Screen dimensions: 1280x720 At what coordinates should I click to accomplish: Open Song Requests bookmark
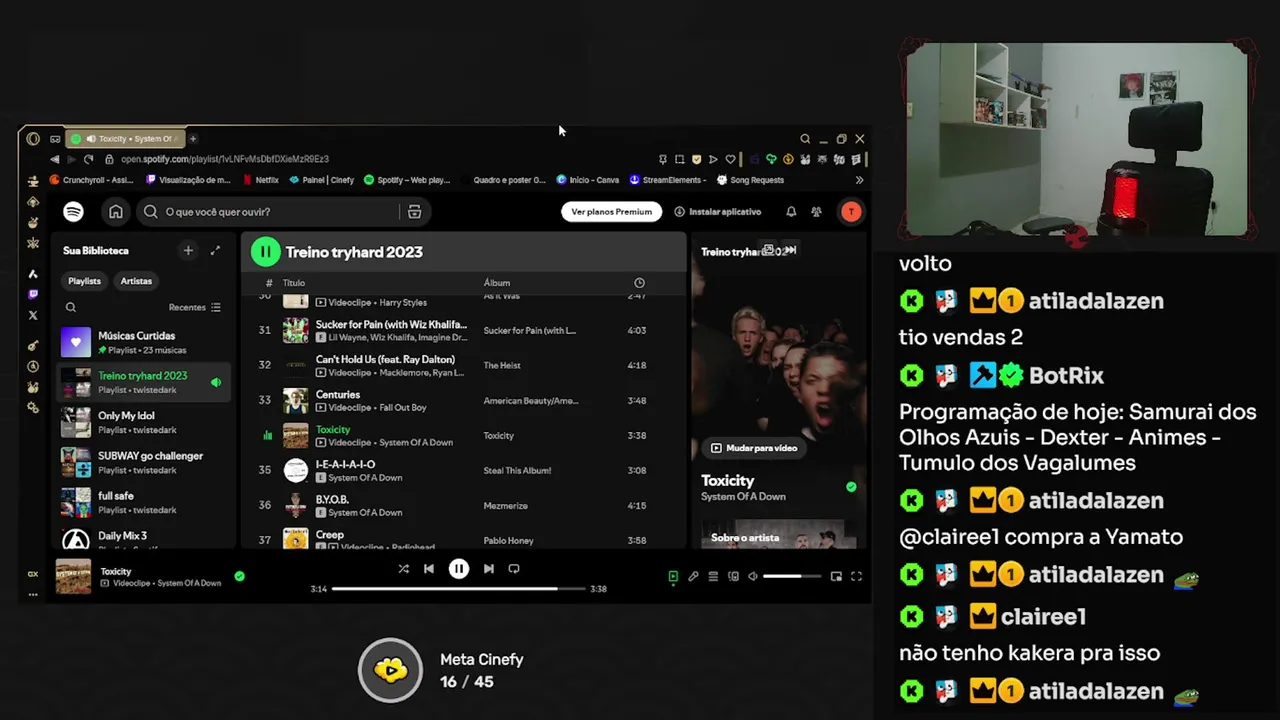[x=750, y=180]
